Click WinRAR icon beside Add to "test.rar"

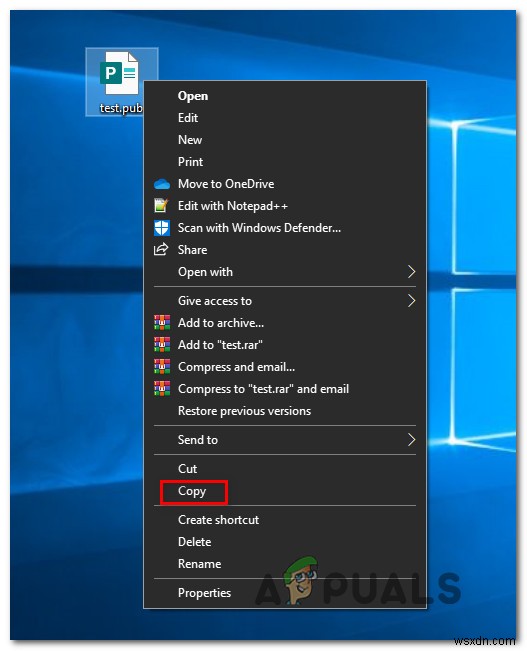coord(162,345)
